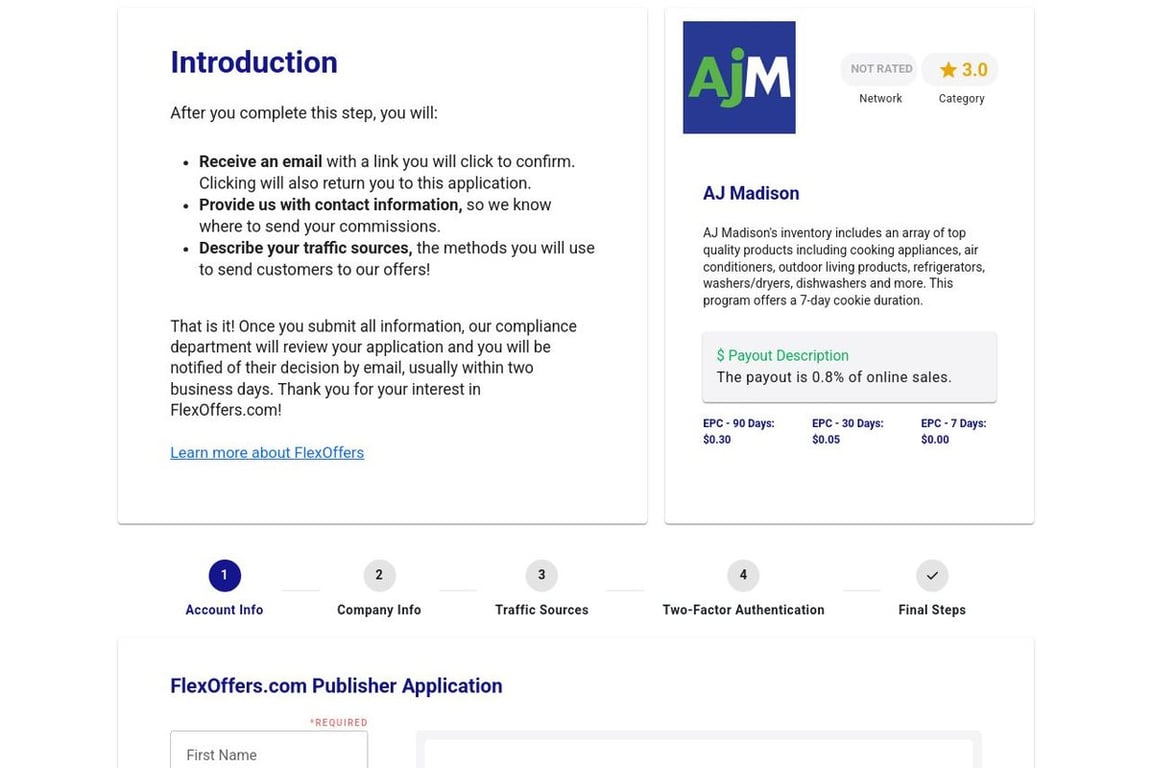Focus the First Name input field

coord(269,751)
